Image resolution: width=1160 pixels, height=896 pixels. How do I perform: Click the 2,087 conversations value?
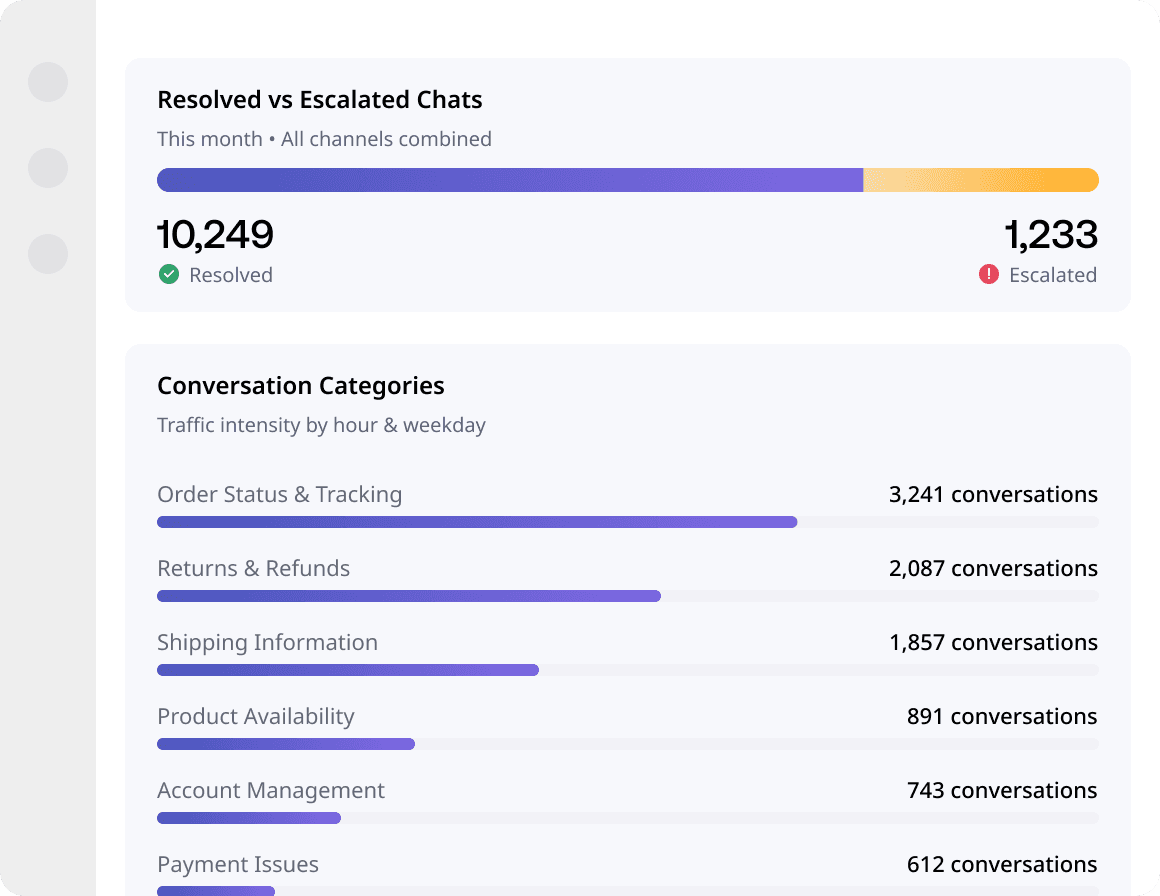(993, 569)
